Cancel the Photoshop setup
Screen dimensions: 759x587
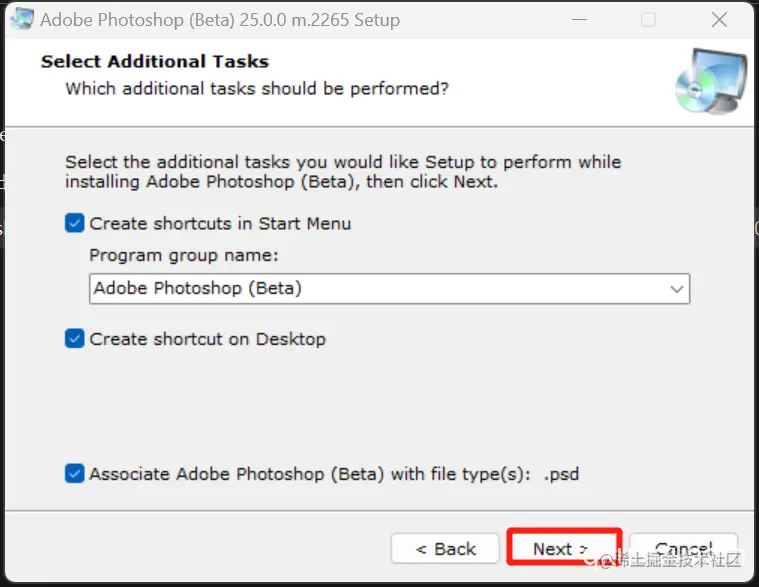[x=684, y=548]
